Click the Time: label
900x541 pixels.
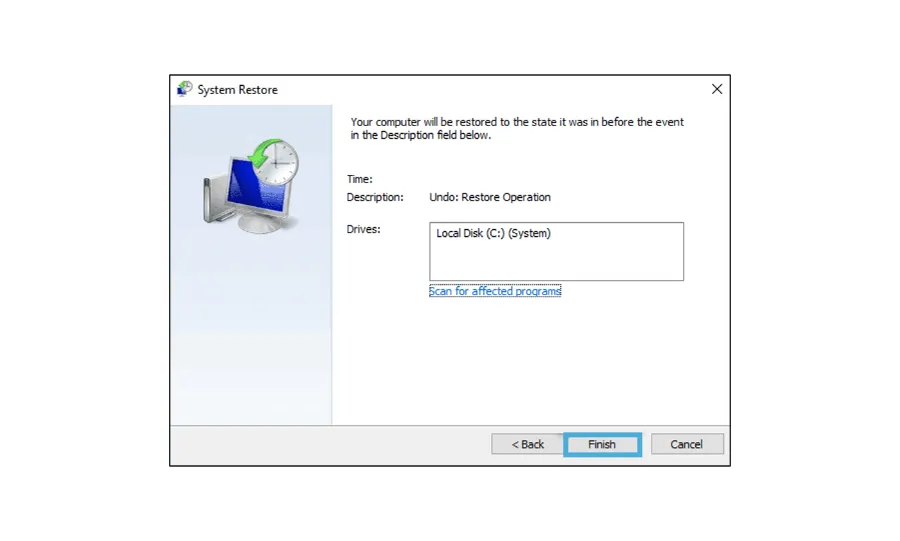(359, 180)
